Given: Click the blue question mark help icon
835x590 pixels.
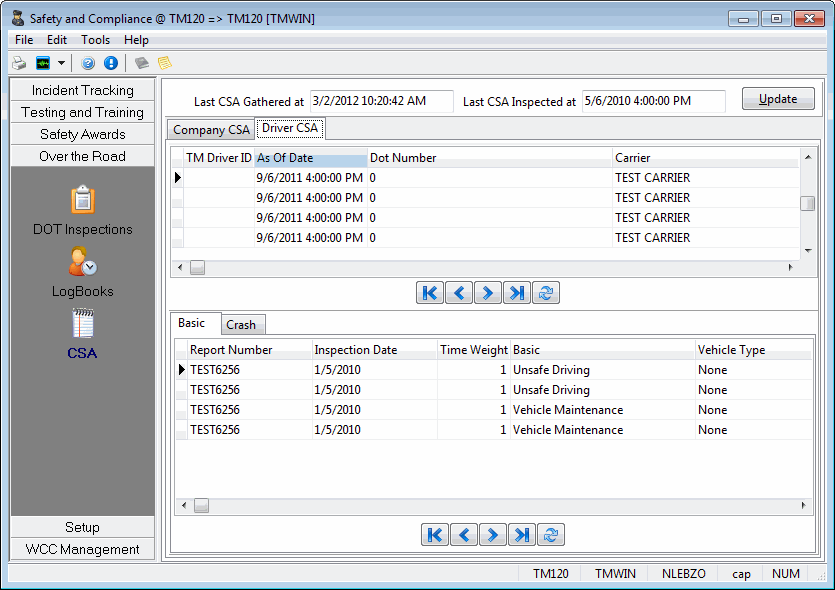Looking at the screenshot, I should click(88, 63).
